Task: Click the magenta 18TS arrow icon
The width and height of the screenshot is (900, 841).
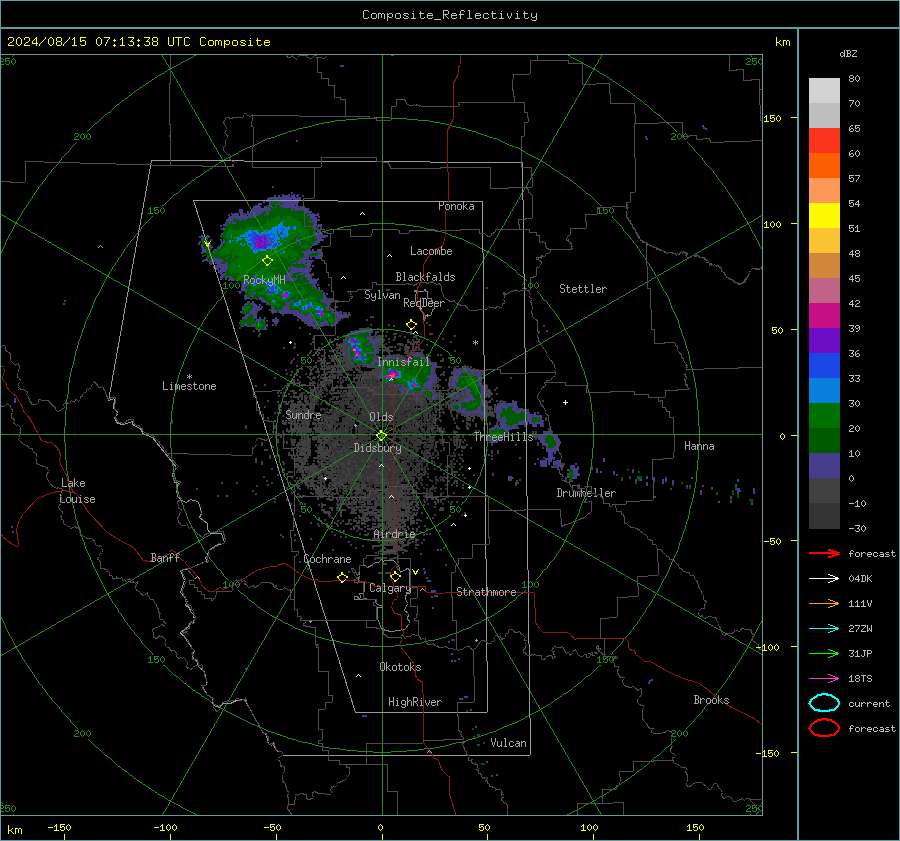Action: (824, 679)
